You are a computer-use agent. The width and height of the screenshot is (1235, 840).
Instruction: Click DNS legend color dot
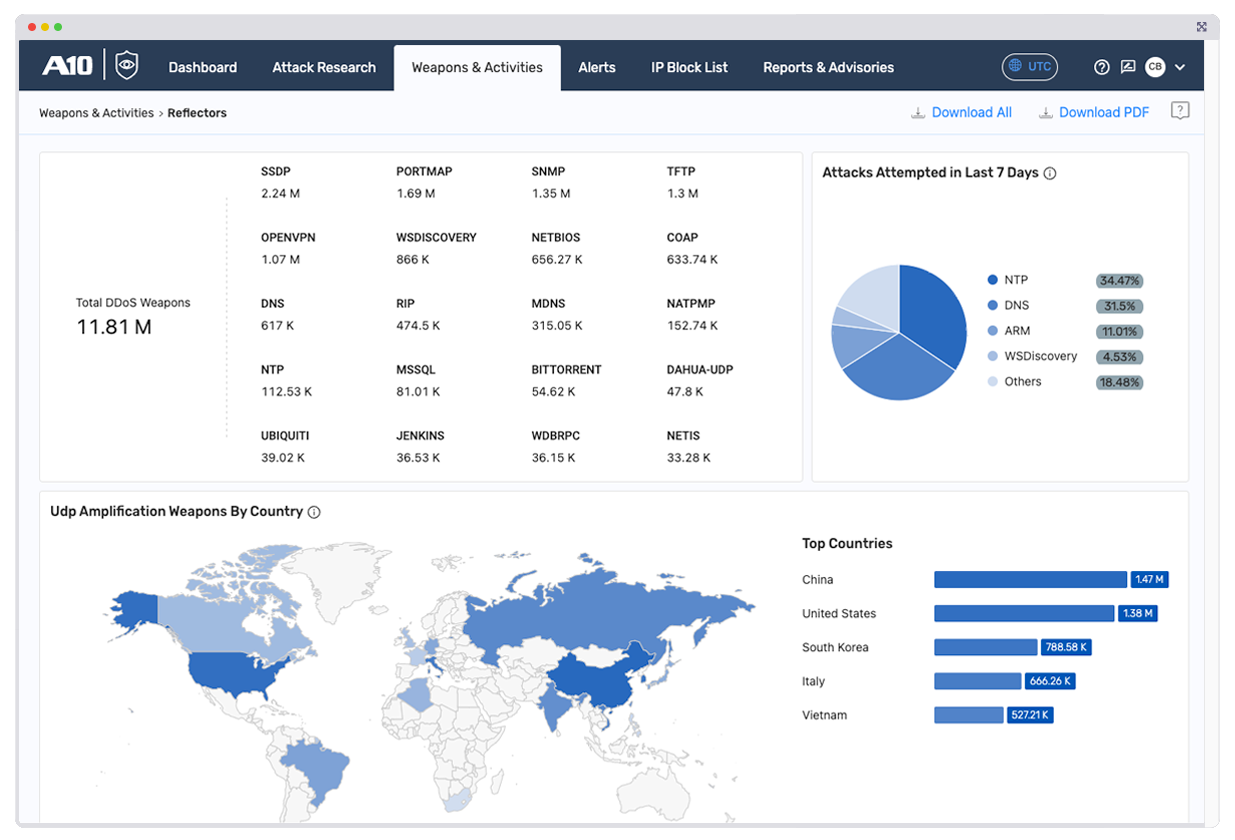tap(992, 305)
